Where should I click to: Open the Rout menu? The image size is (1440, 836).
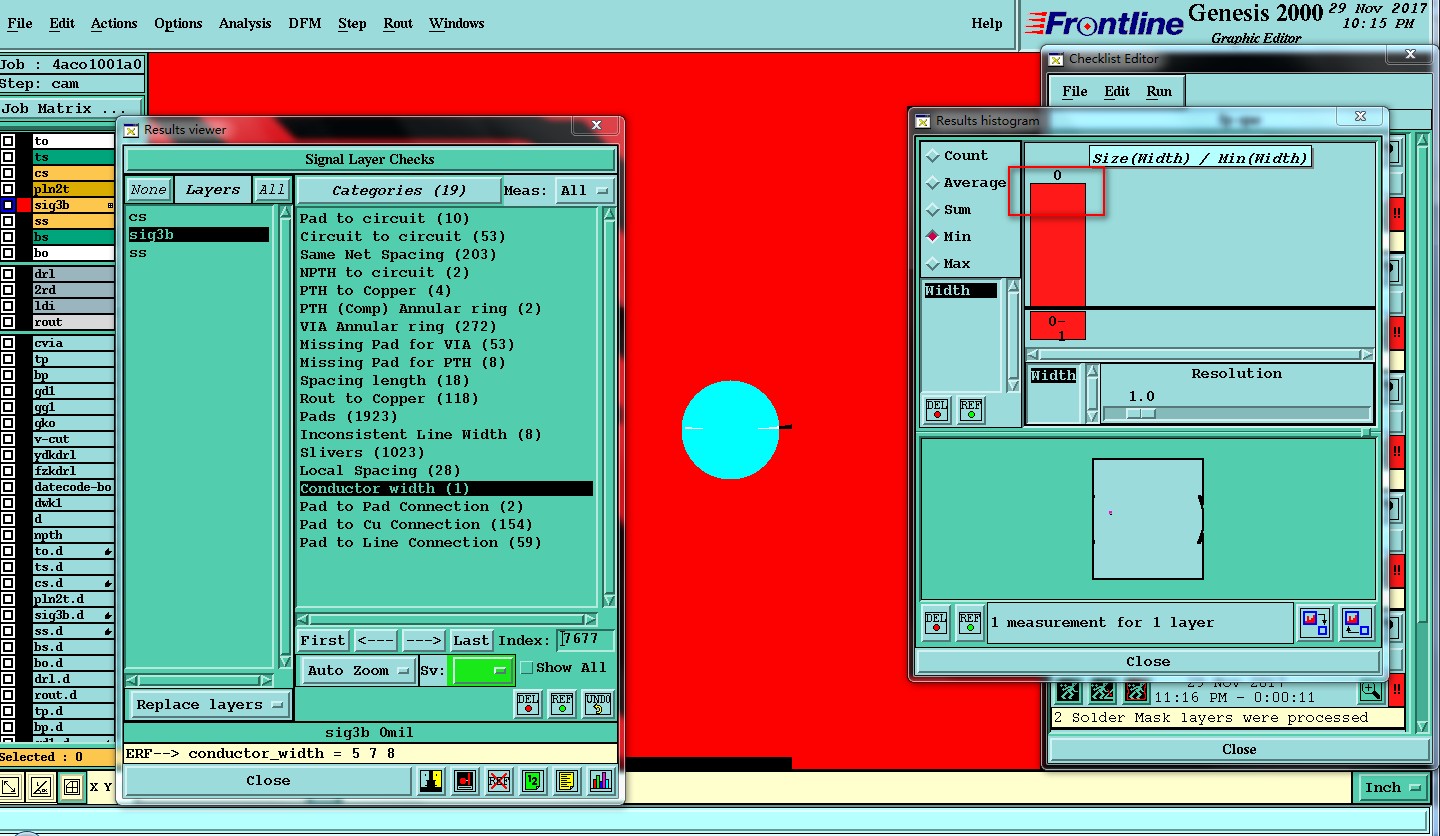(398, 23)
